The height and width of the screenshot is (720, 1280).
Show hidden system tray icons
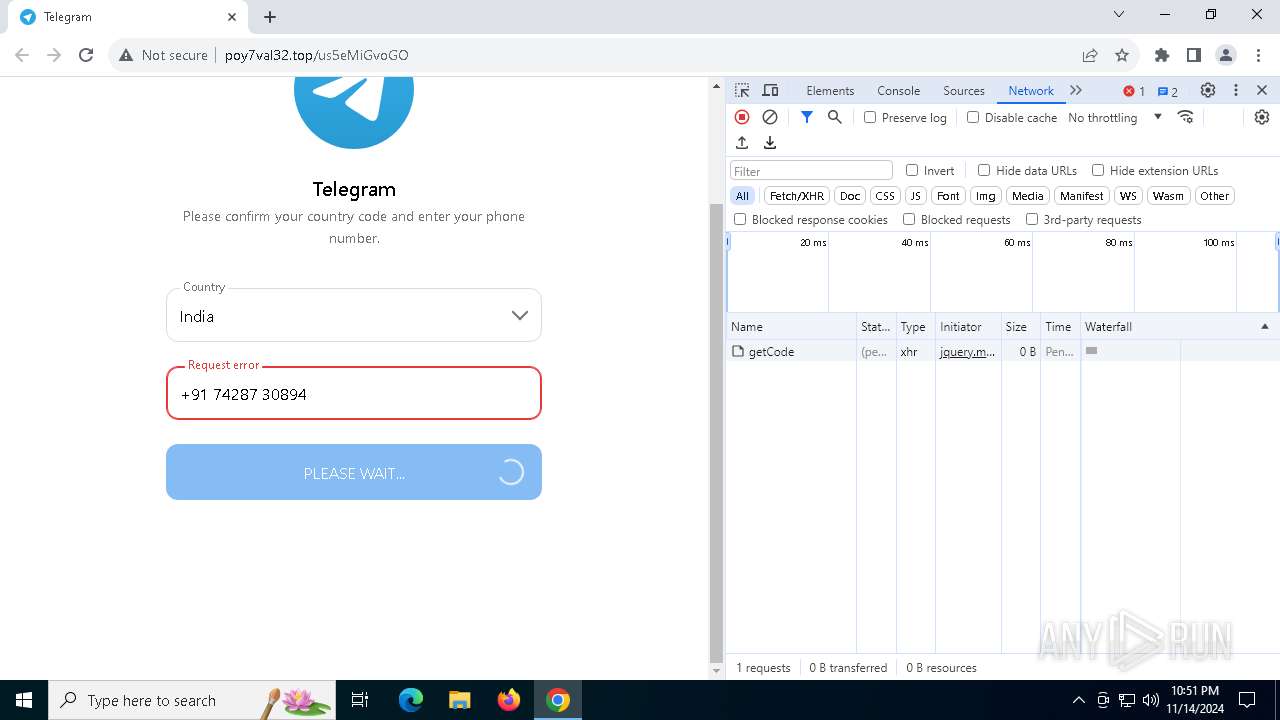(x=1078, y=700)
